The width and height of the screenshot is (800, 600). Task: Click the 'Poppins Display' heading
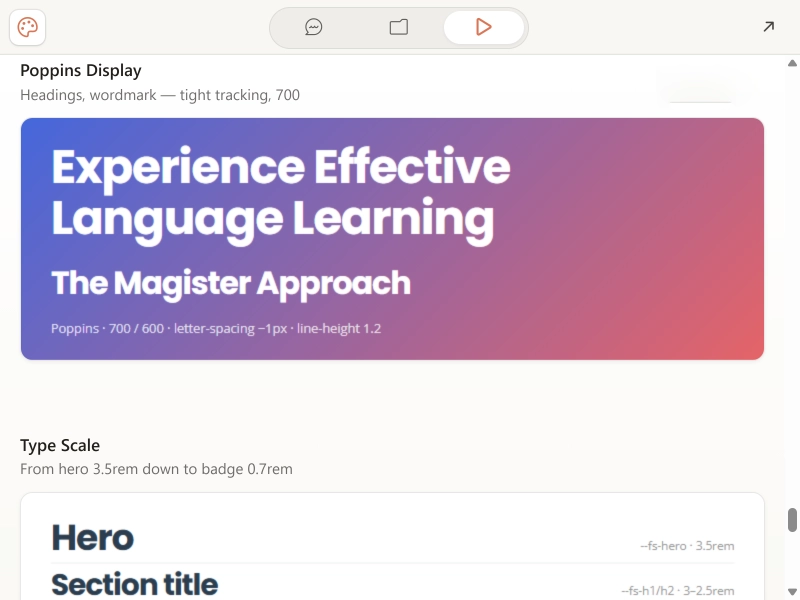point(81,70)
